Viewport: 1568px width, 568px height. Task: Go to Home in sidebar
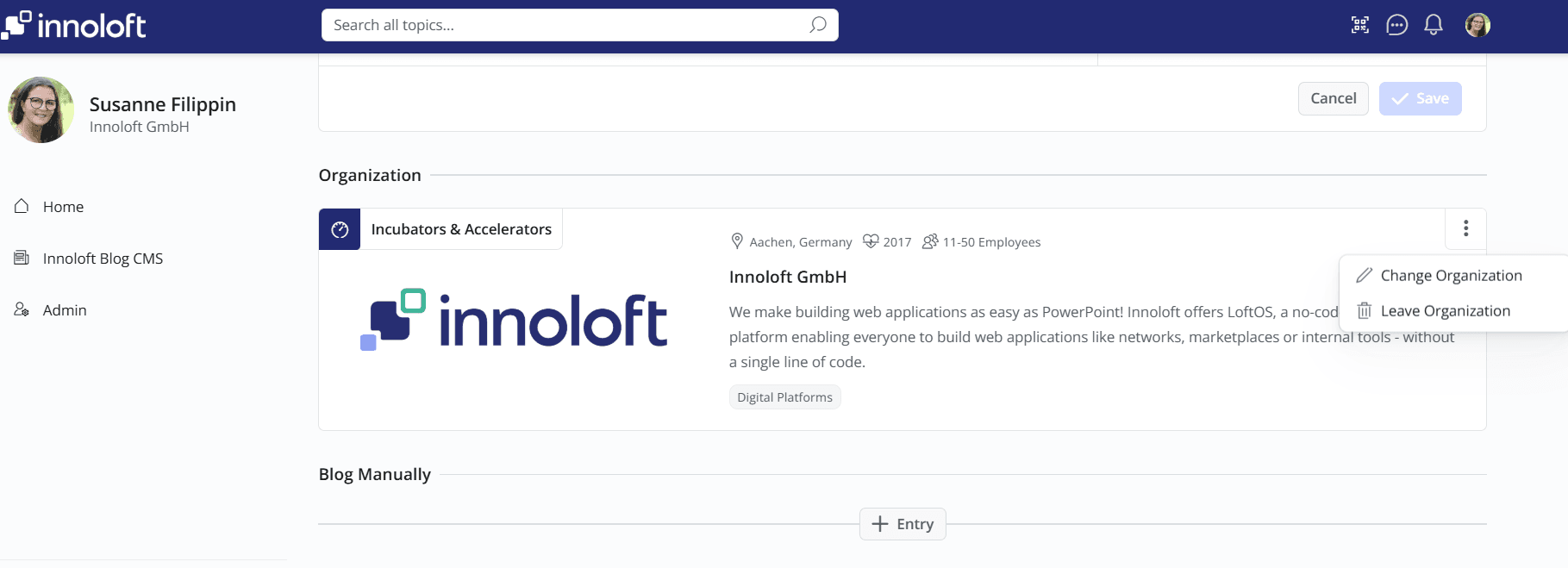(63, 207)
